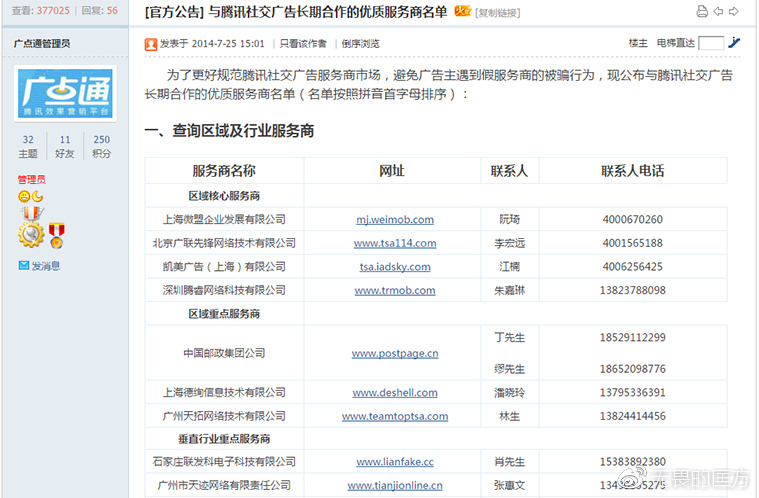Switch to 倒序浏览 reverse order
Image resolution: width=759 pixels, height=498 pixels.
pyautogui.click(x=360, y=44)
